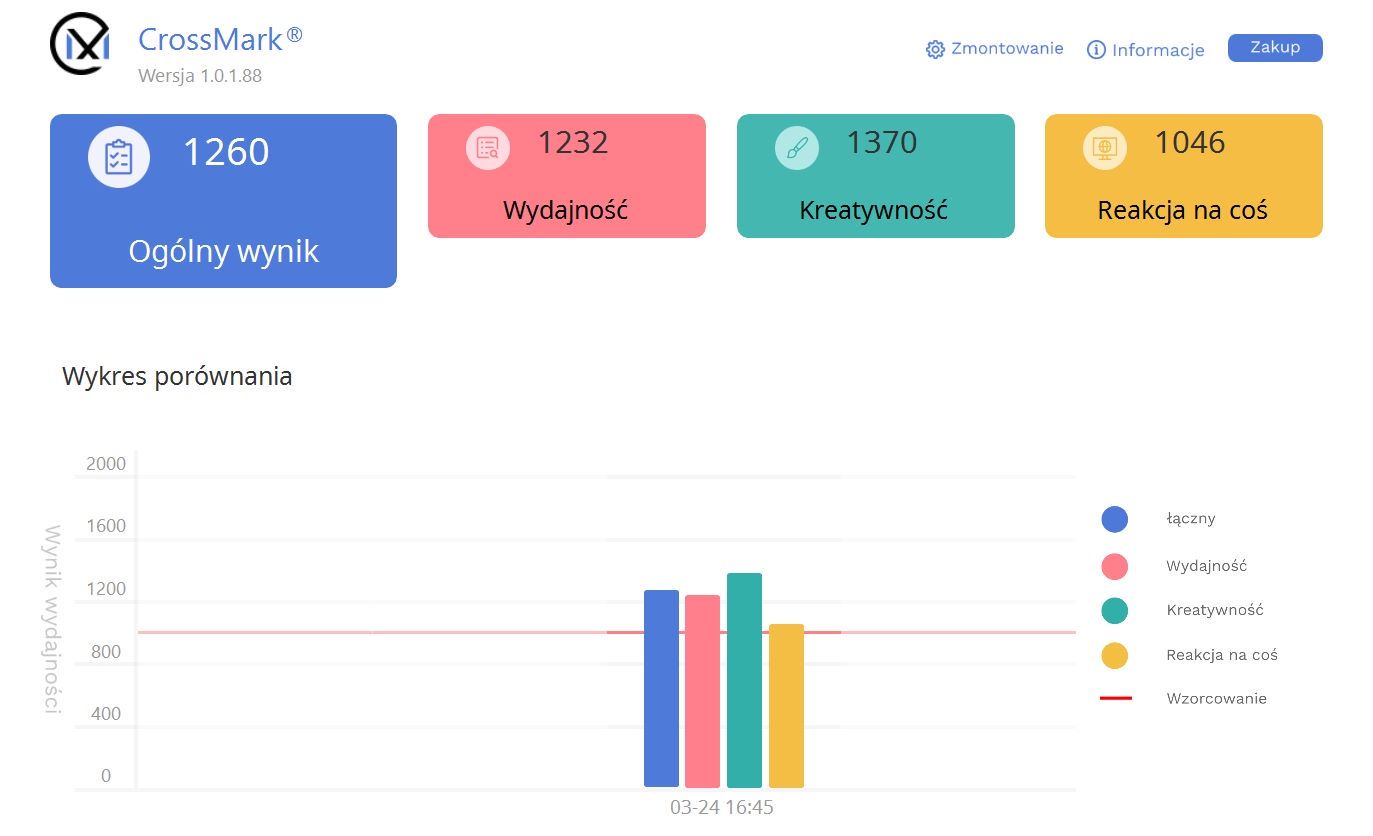This screenshot has height=836, width=1373.
Task: Click the 03-24 16:45 timestamp label
Action: point(722,807)
